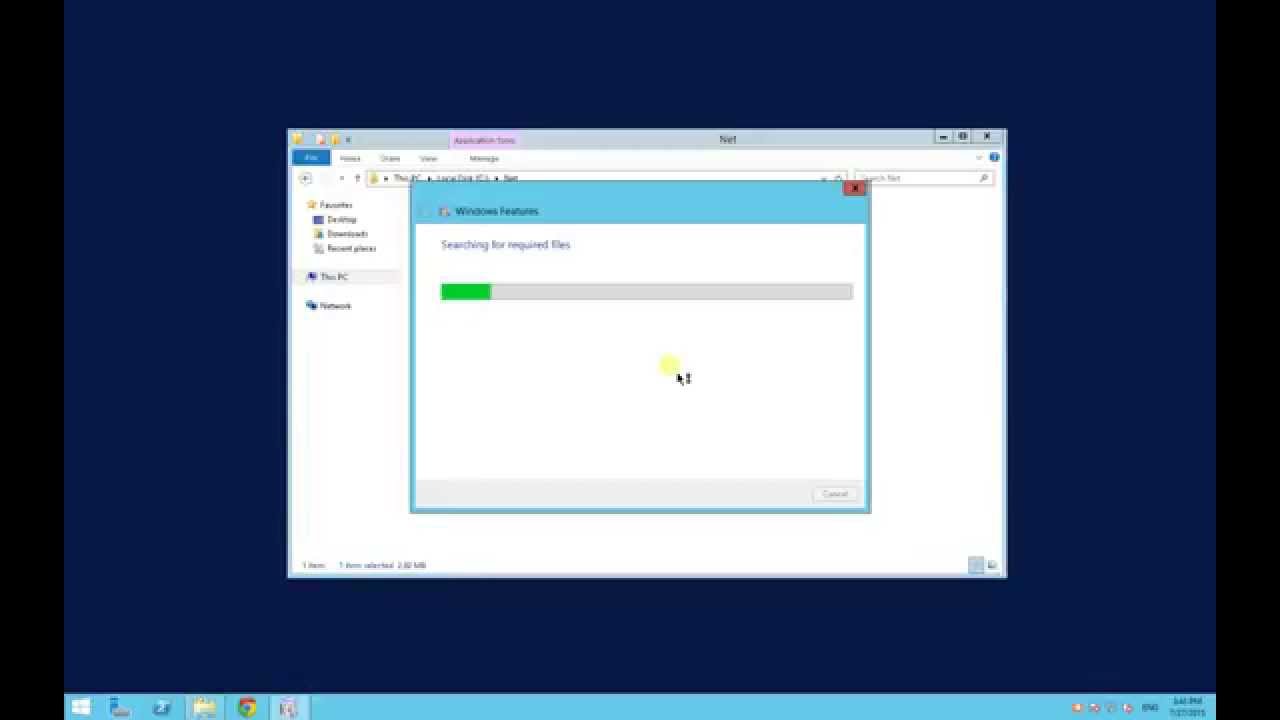Open the Manage ribbon tab

tap(484, 158)
